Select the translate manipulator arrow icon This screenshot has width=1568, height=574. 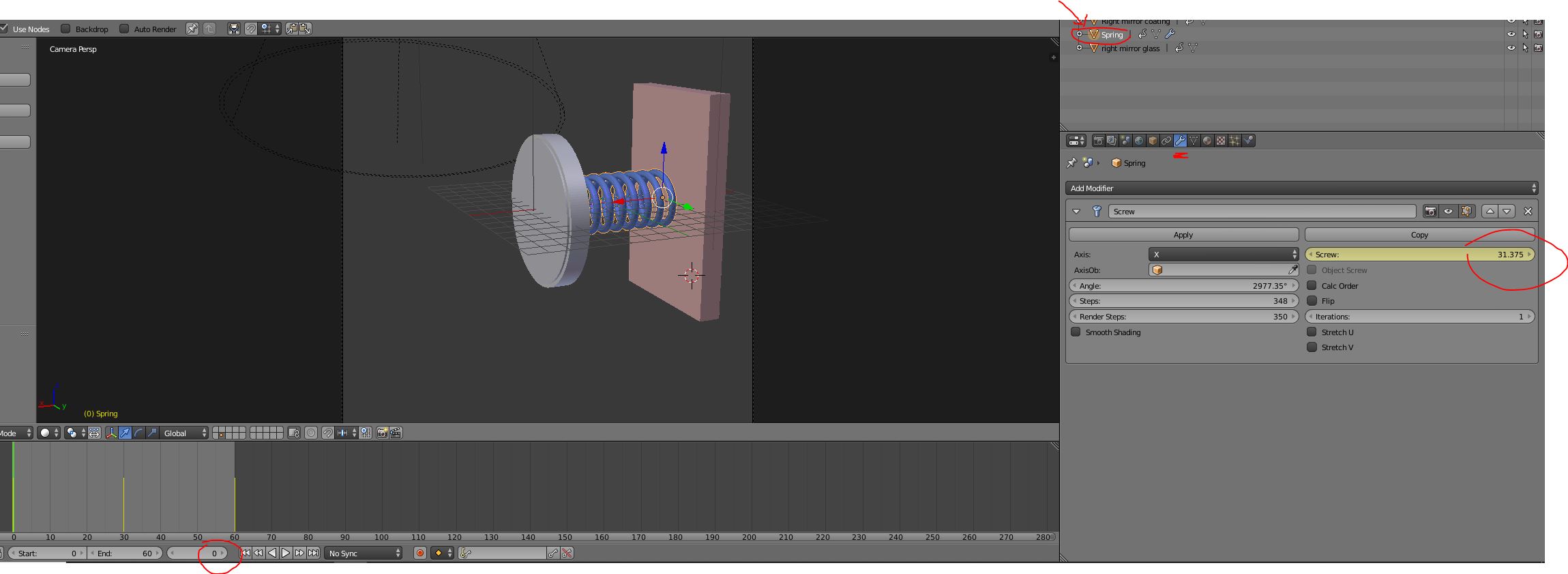click(x=125, y=433)
